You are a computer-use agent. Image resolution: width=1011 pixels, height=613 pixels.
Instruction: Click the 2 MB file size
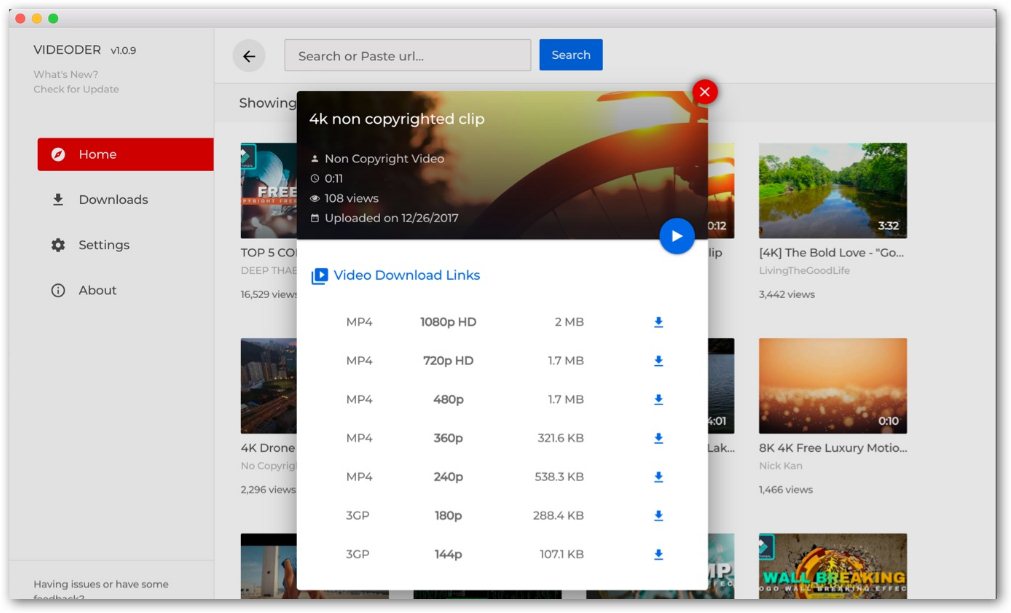[x=569, y=322]
